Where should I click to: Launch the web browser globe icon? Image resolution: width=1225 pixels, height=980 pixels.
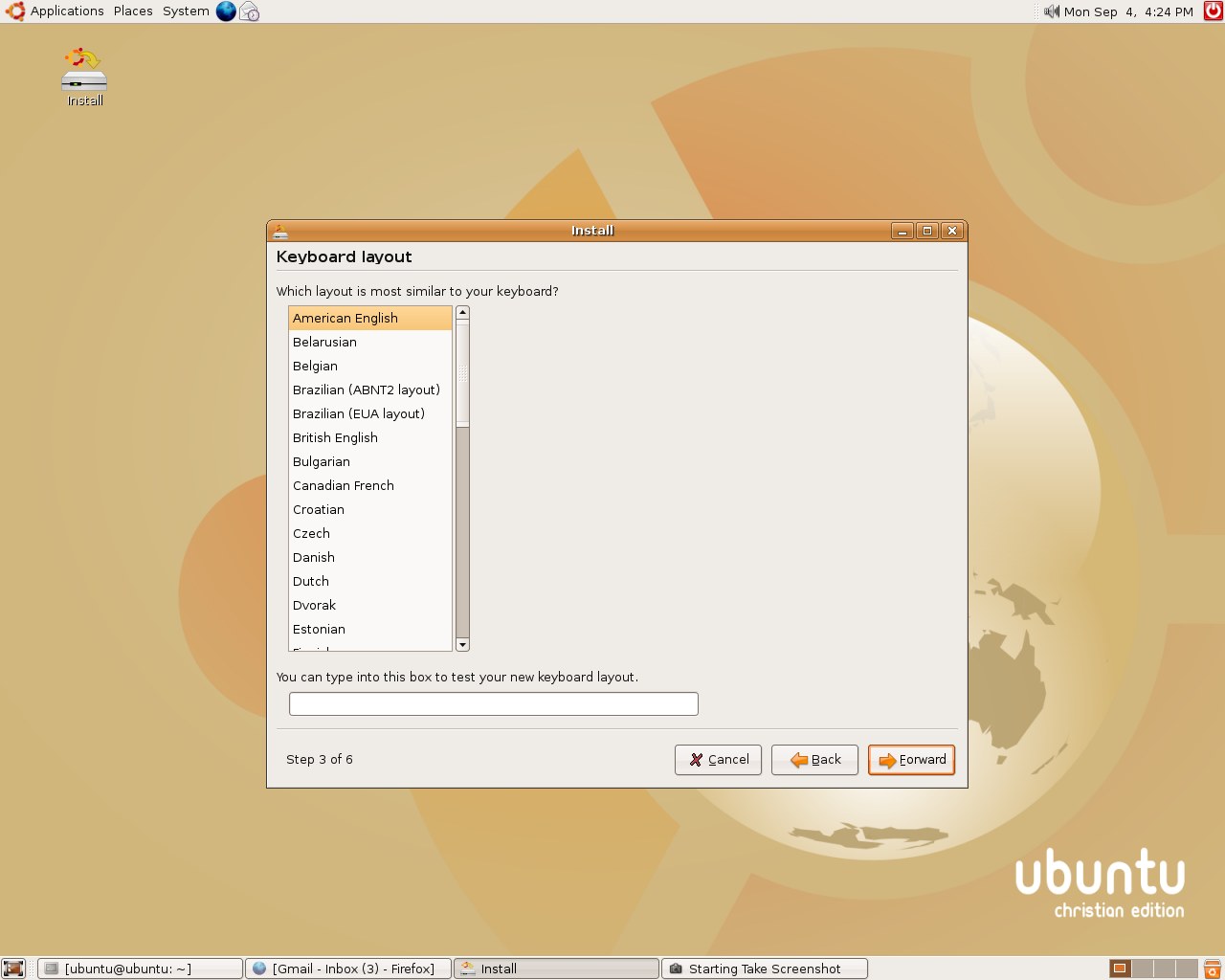[x=226, y=11]
